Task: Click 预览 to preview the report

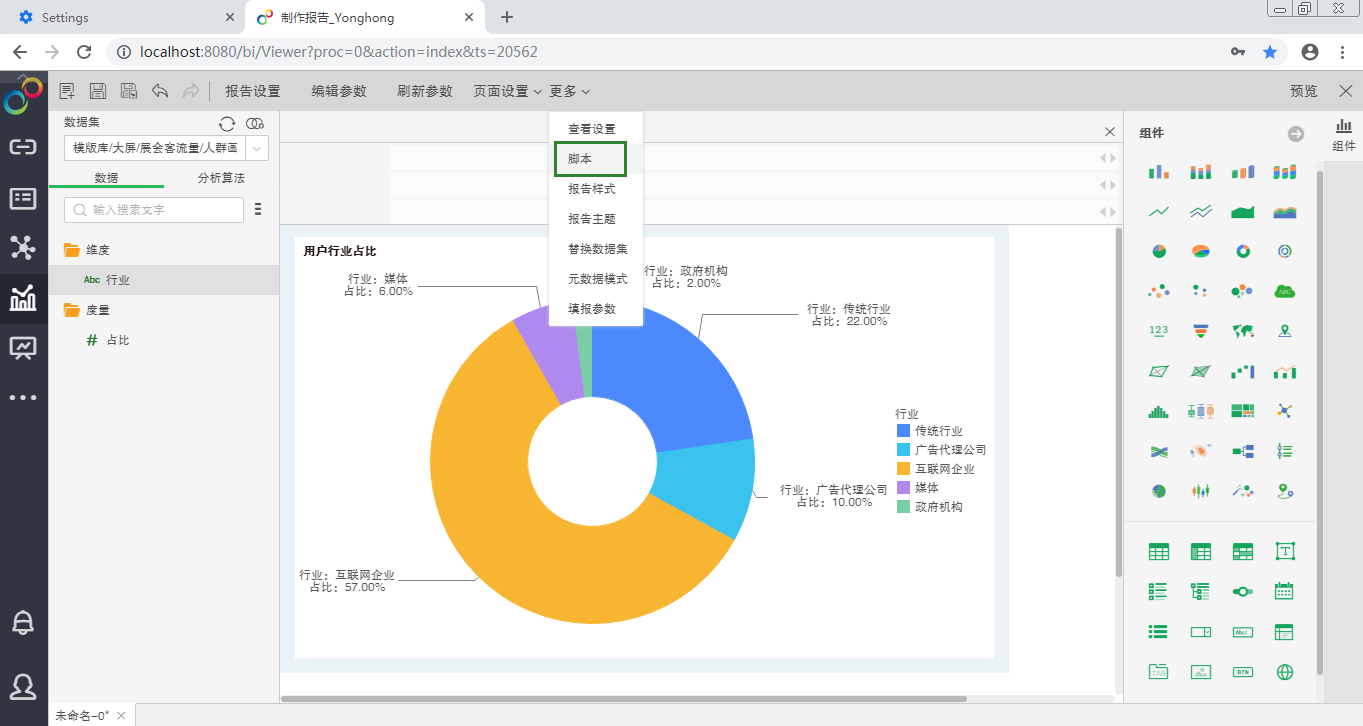Action: pyautogui.click(x=1303, y=91)
